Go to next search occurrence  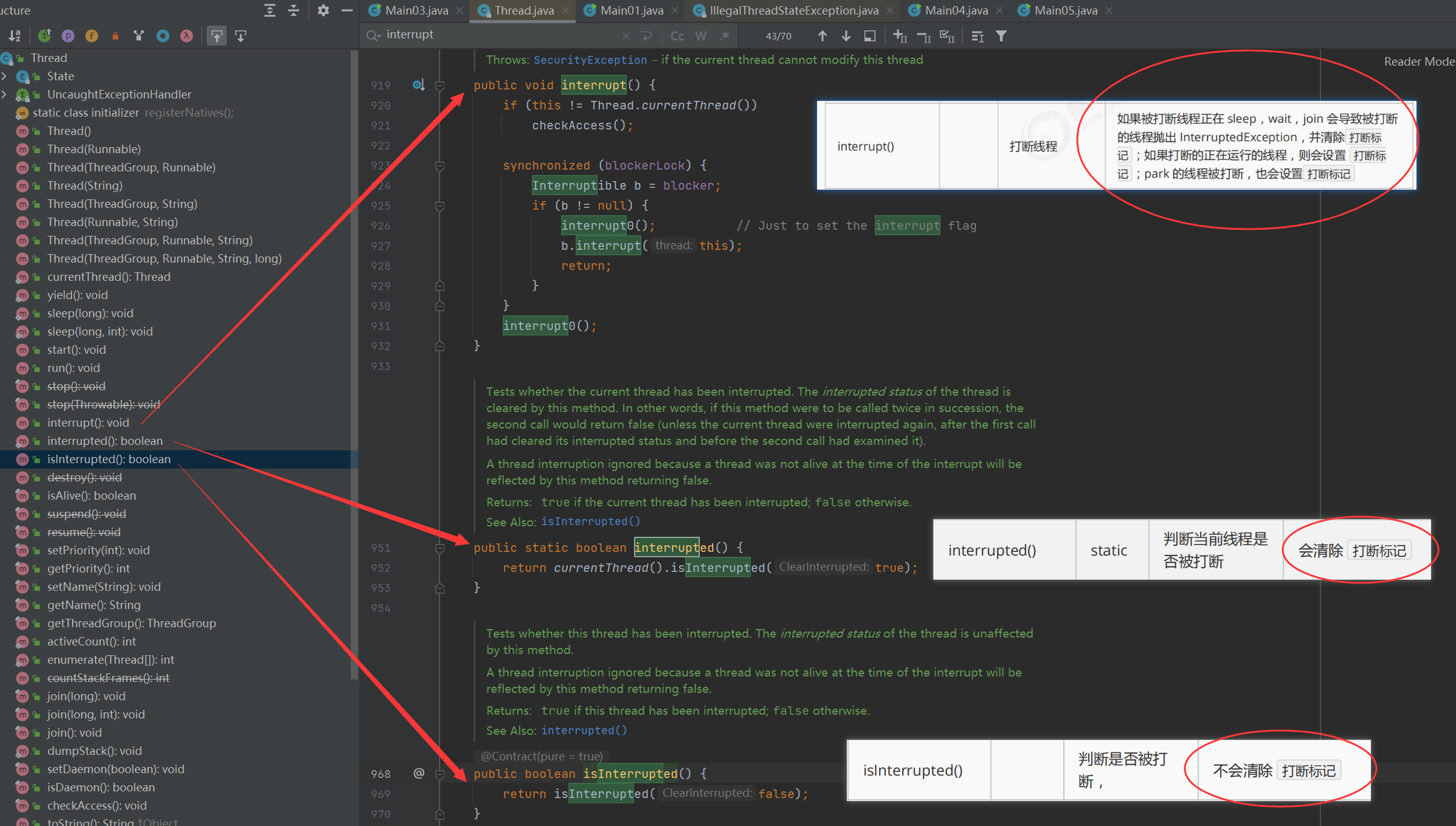point(846,36)
